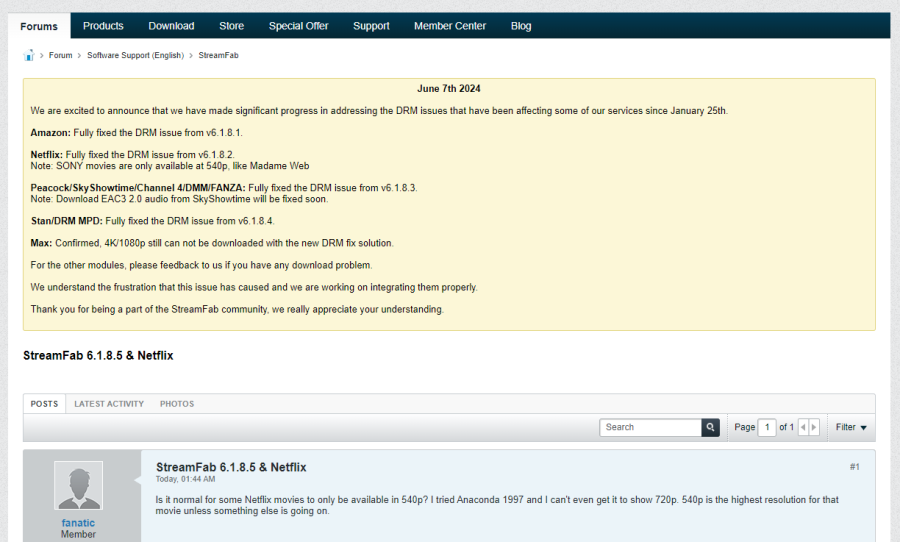Open the StreamFab breadcrumb link

pos(218,55)
